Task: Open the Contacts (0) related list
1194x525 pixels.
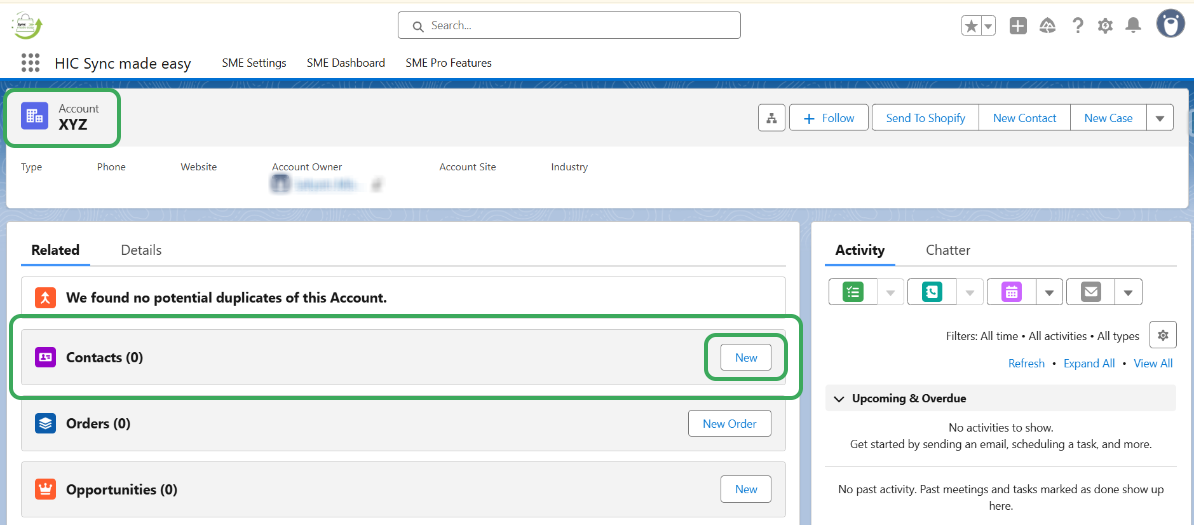Action: tap(104, 357)
